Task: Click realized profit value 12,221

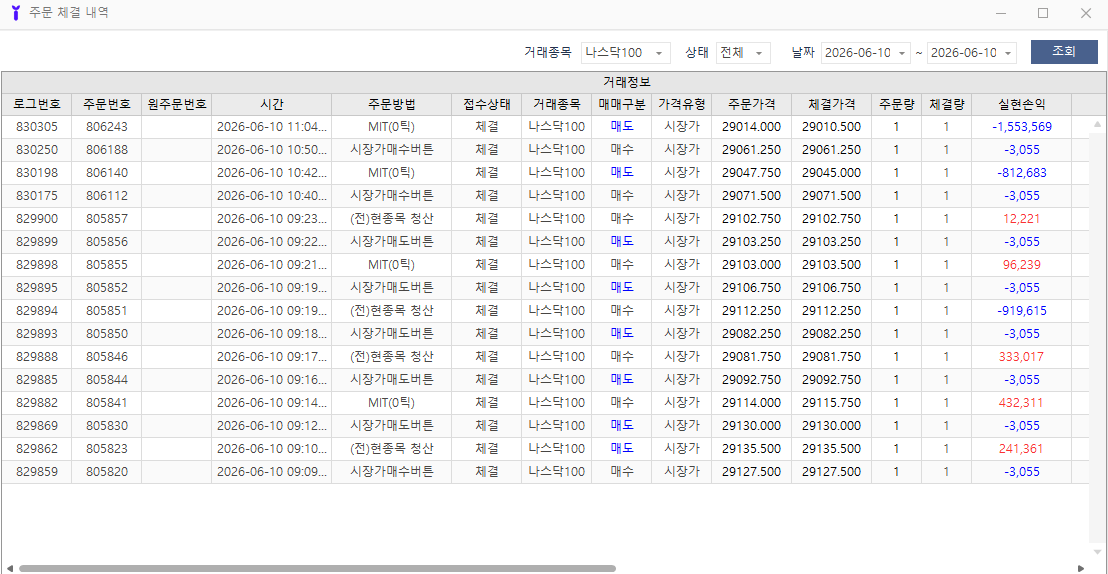Action: 1022,219
